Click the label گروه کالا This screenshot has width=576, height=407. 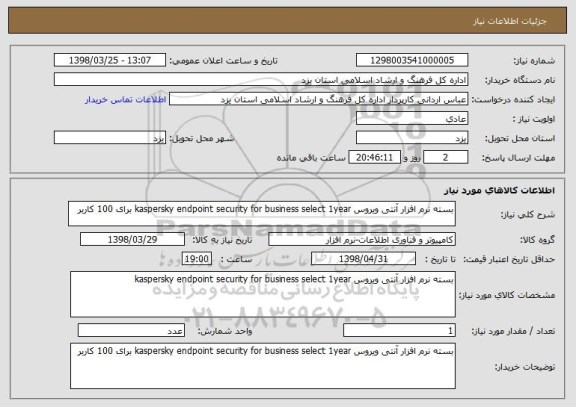tap(537, 240)
